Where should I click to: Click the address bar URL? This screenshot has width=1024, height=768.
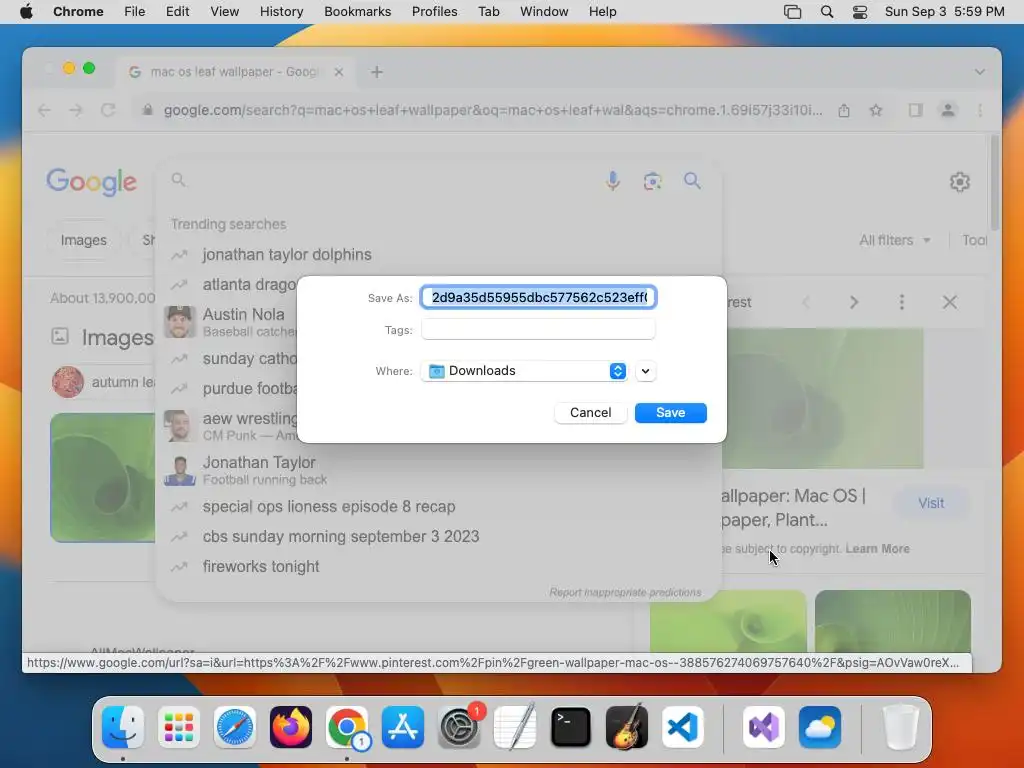click(493, 110)
